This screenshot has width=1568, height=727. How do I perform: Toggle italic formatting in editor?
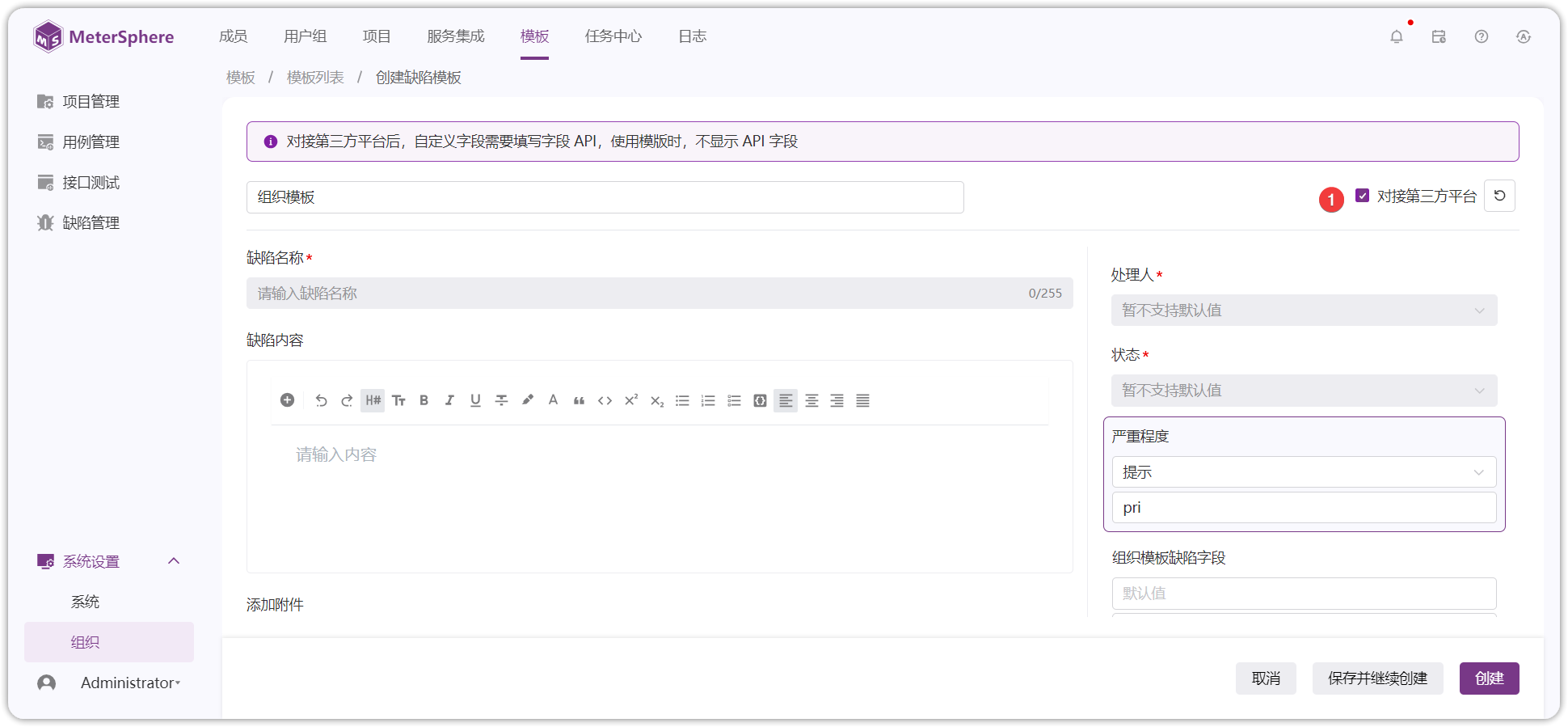click(x=449, y=400)
